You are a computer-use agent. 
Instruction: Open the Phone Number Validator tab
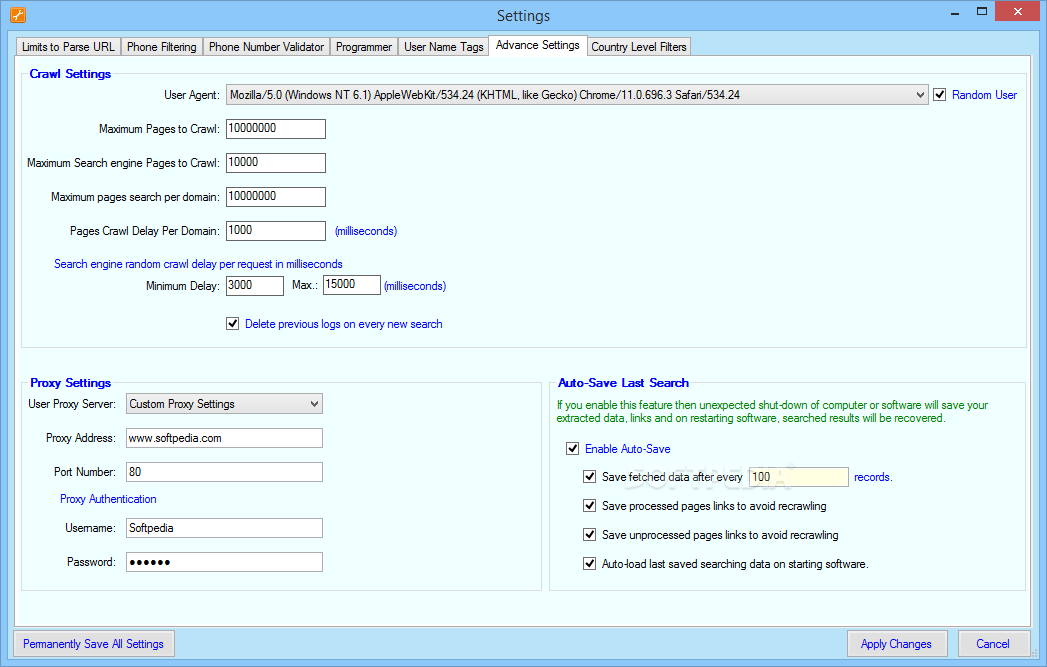(266, 47)
